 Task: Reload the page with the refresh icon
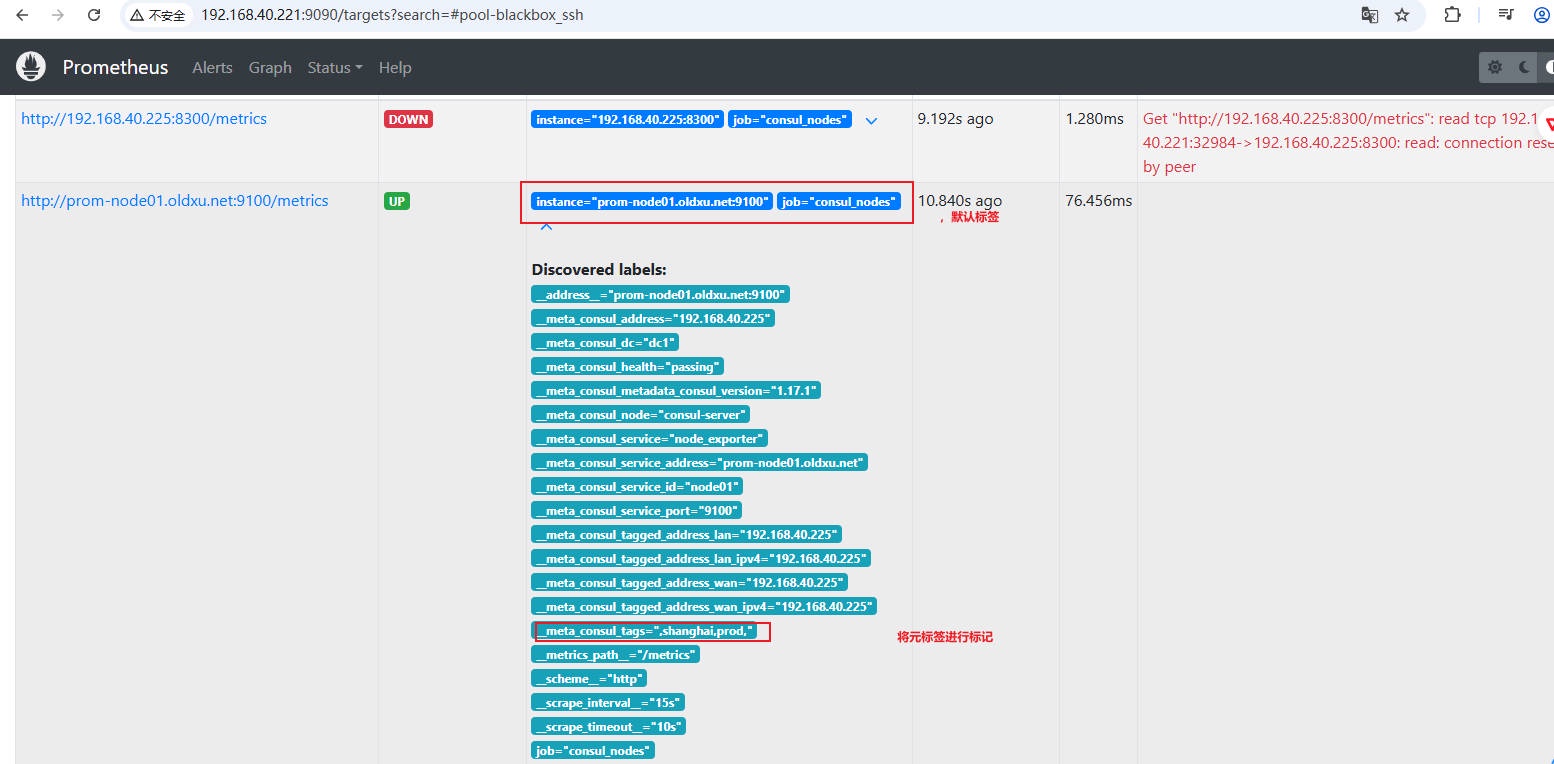point(94,15)
